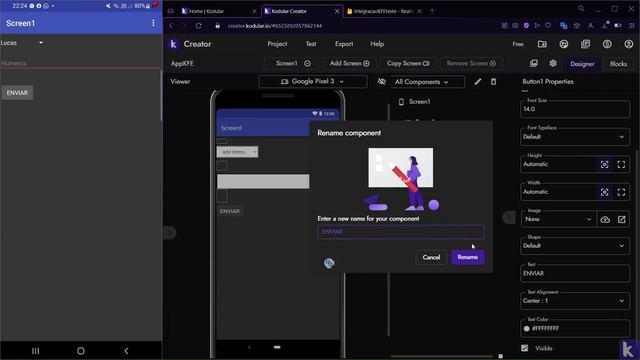Click the Remove Screen button
The height and width of the screenshot is (360, 640).
471,63
